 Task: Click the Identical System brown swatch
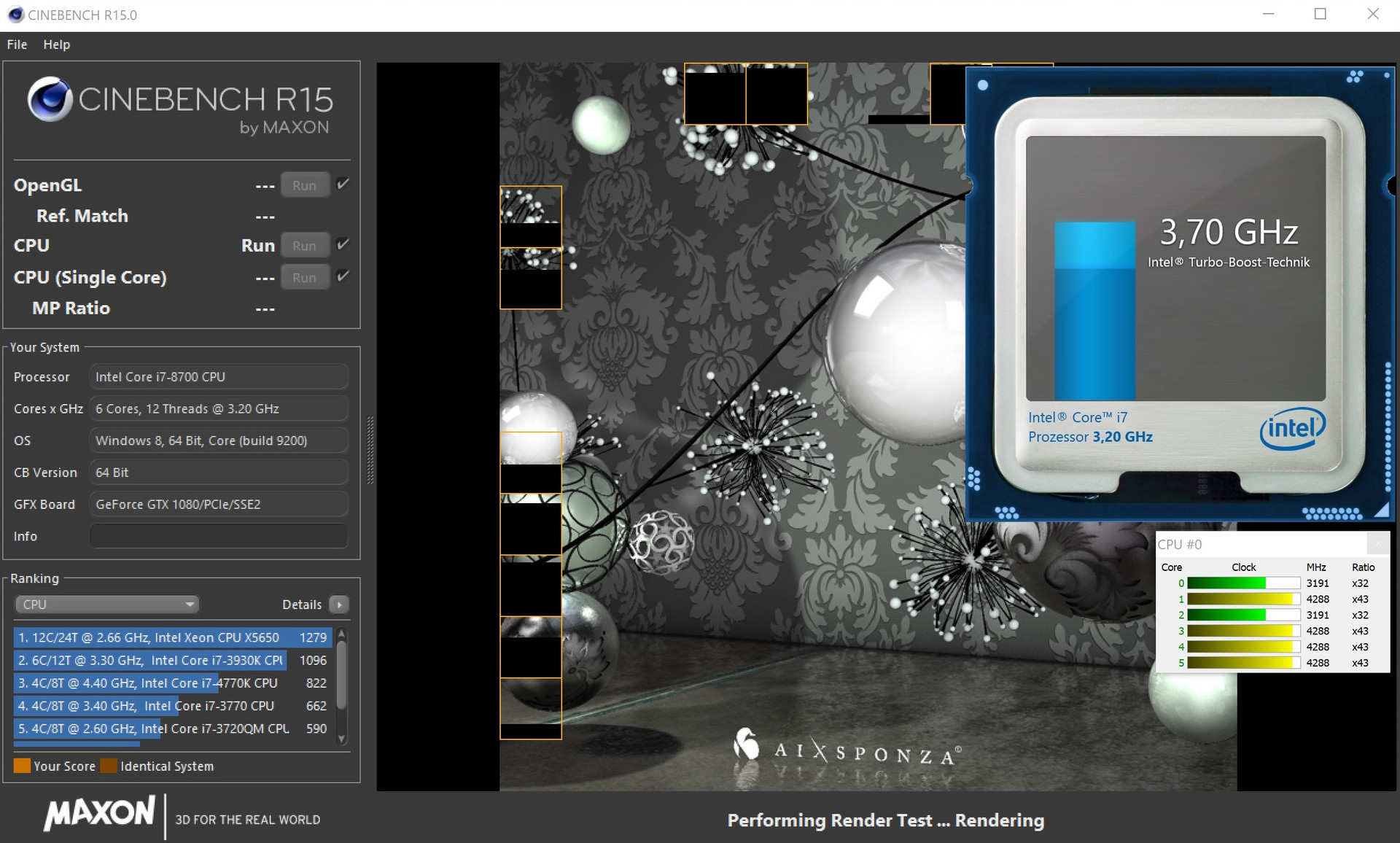point(109,766)
